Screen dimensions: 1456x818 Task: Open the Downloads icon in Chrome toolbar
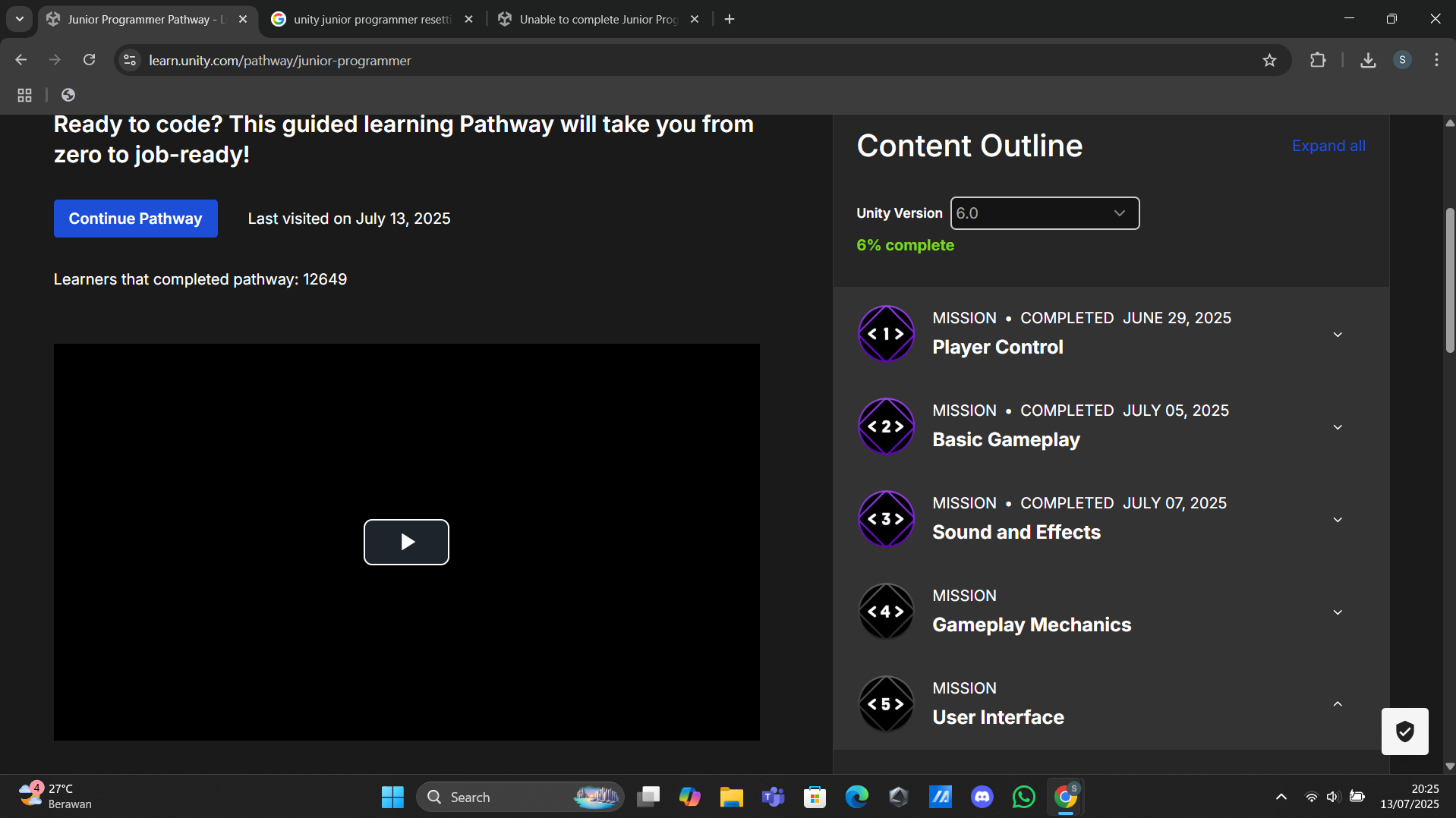click(x=1368, y=60)
